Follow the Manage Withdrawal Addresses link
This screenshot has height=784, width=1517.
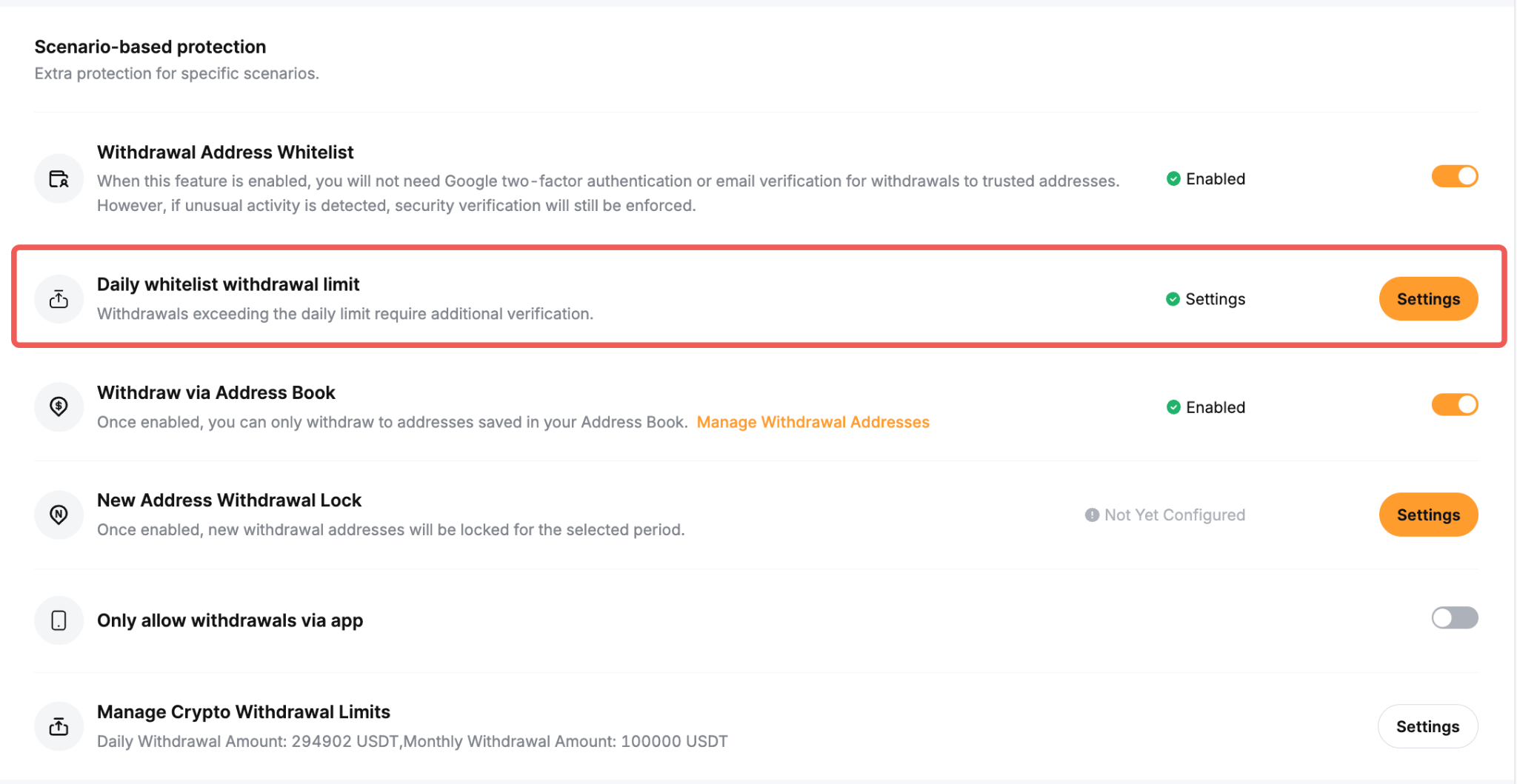pos(813,422)
